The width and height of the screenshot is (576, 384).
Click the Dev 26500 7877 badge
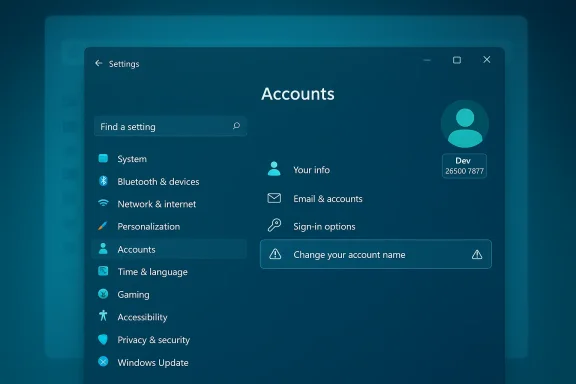pos(464,166)
